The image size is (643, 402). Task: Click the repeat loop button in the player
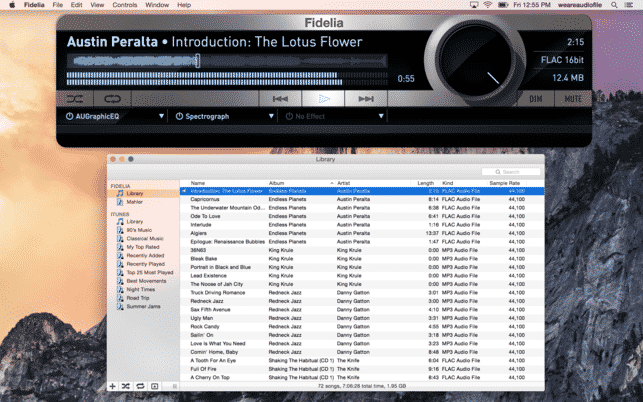click(x=111, y=99)
